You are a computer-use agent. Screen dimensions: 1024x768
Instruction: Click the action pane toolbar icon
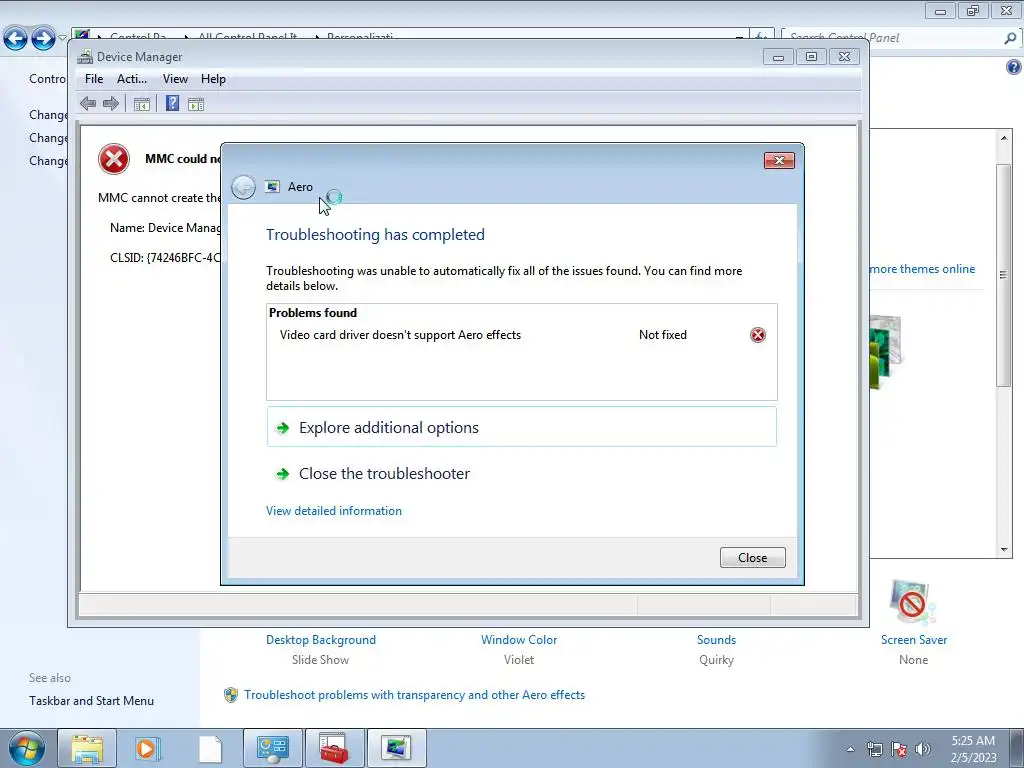tap(196, 104)
